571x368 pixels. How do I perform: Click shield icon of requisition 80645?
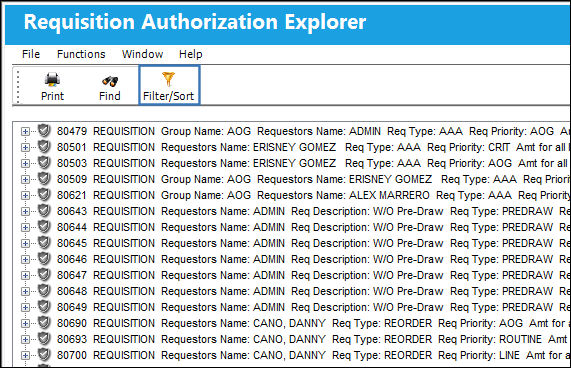44,242
